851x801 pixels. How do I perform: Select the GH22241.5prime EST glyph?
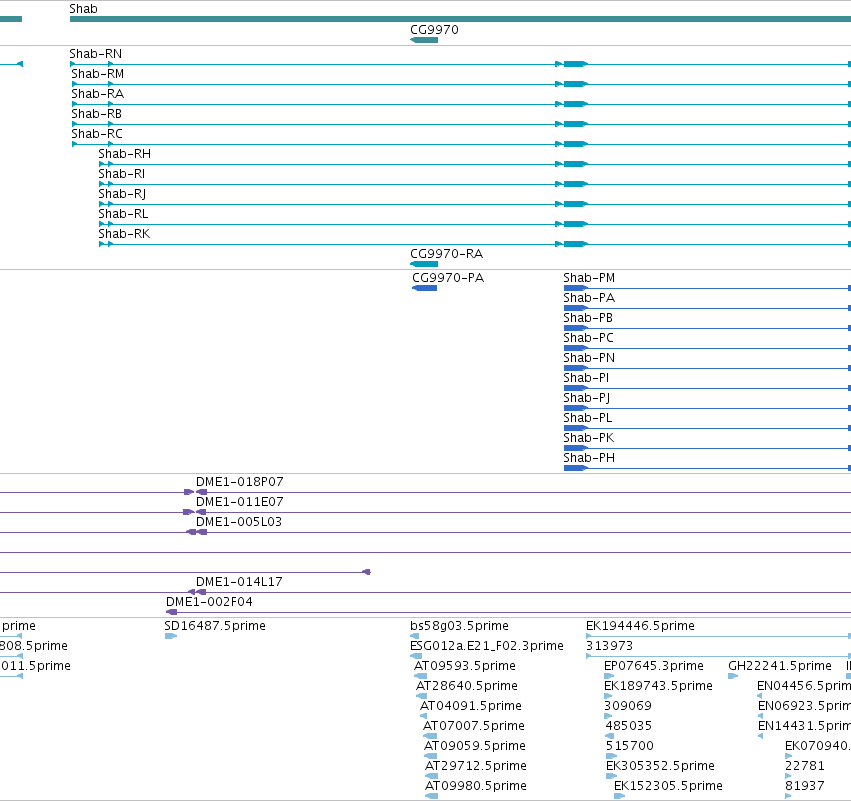click(733, 676)
